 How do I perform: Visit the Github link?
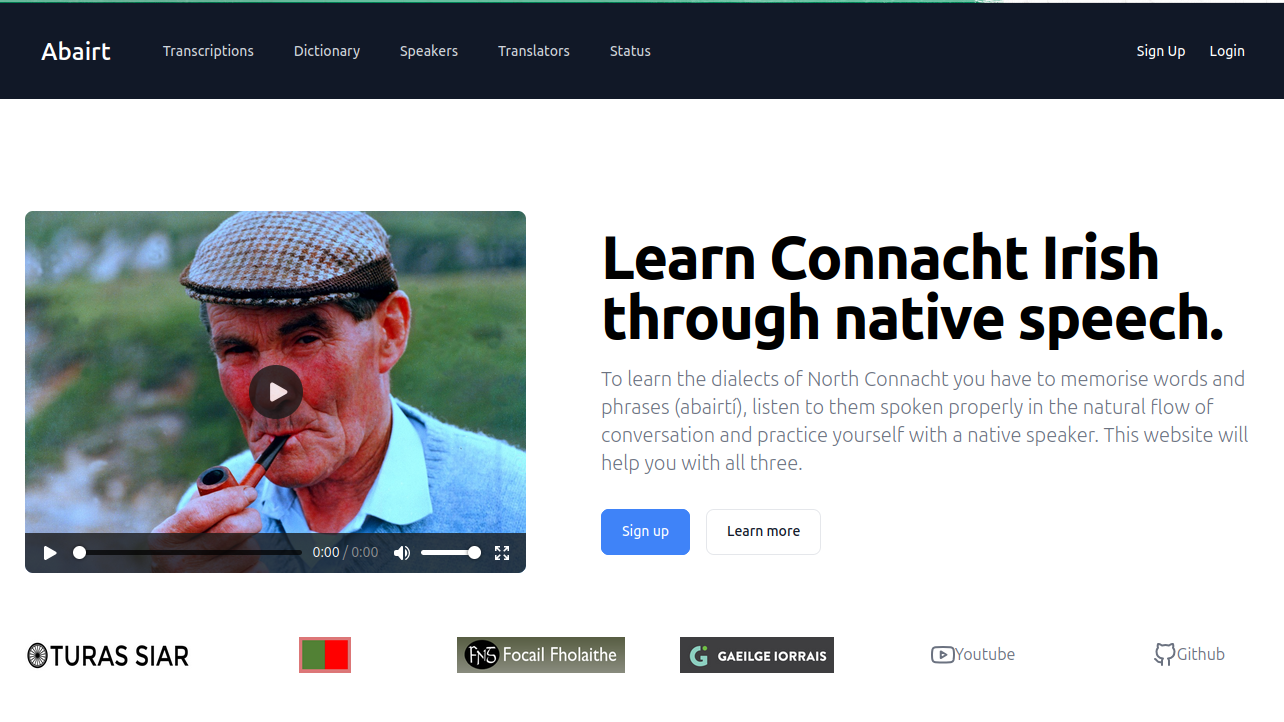tap(1189, 655)
